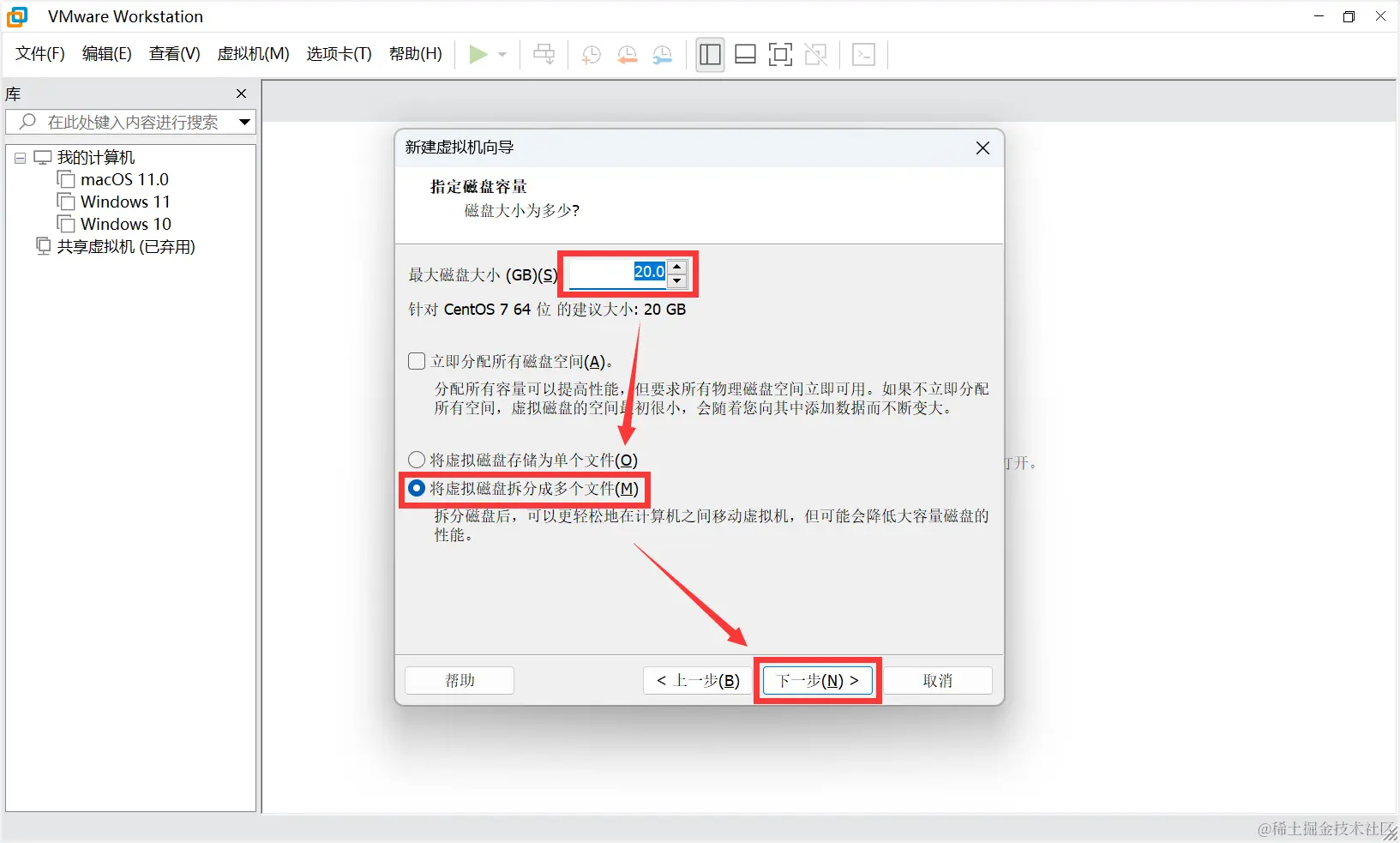The image size is (1400, 843).
Task: Click the Take Snapshot clock icon
Action: point(592,55)
